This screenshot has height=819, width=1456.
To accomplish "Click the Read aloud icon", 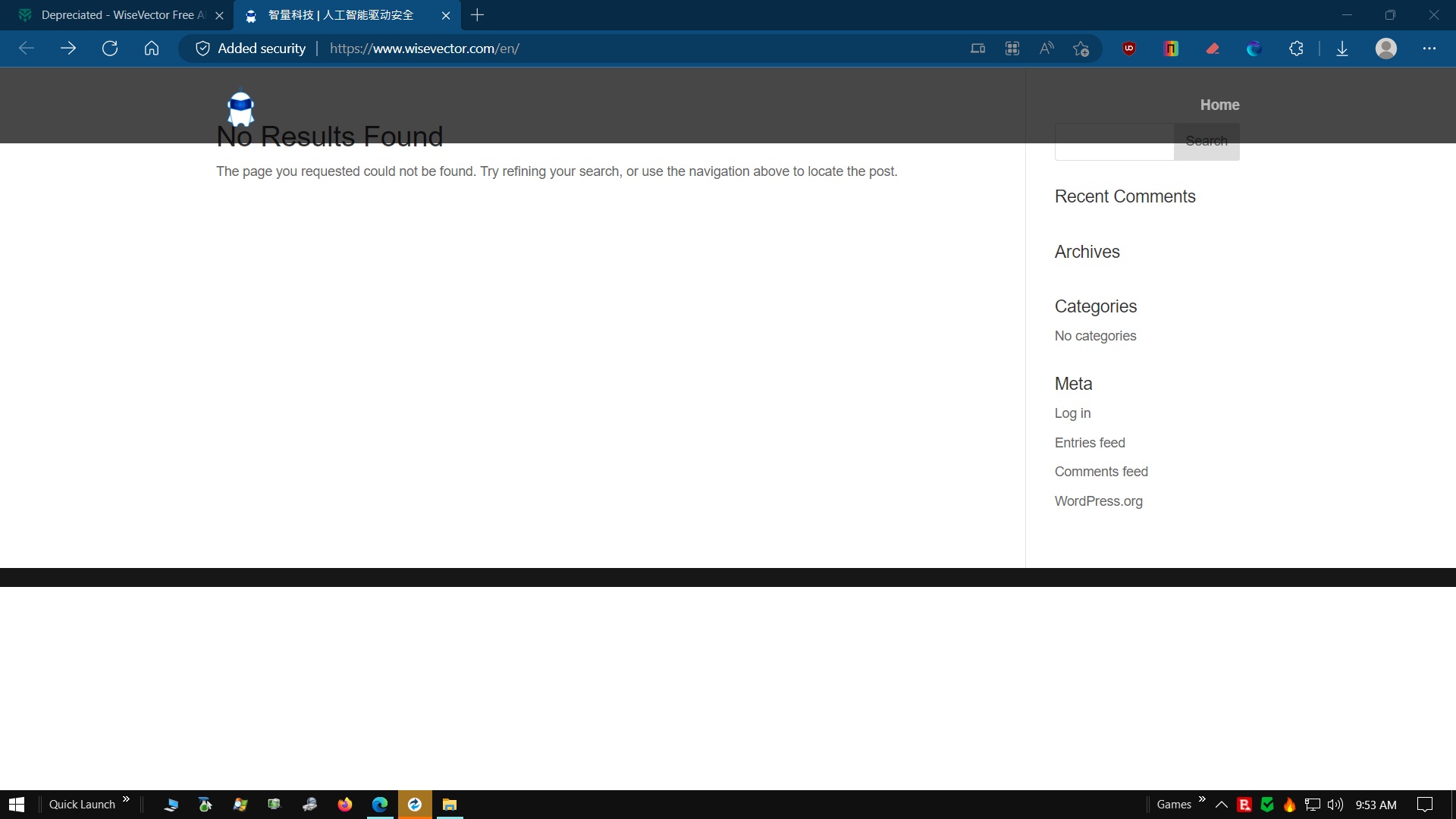I will (1046, 49).
